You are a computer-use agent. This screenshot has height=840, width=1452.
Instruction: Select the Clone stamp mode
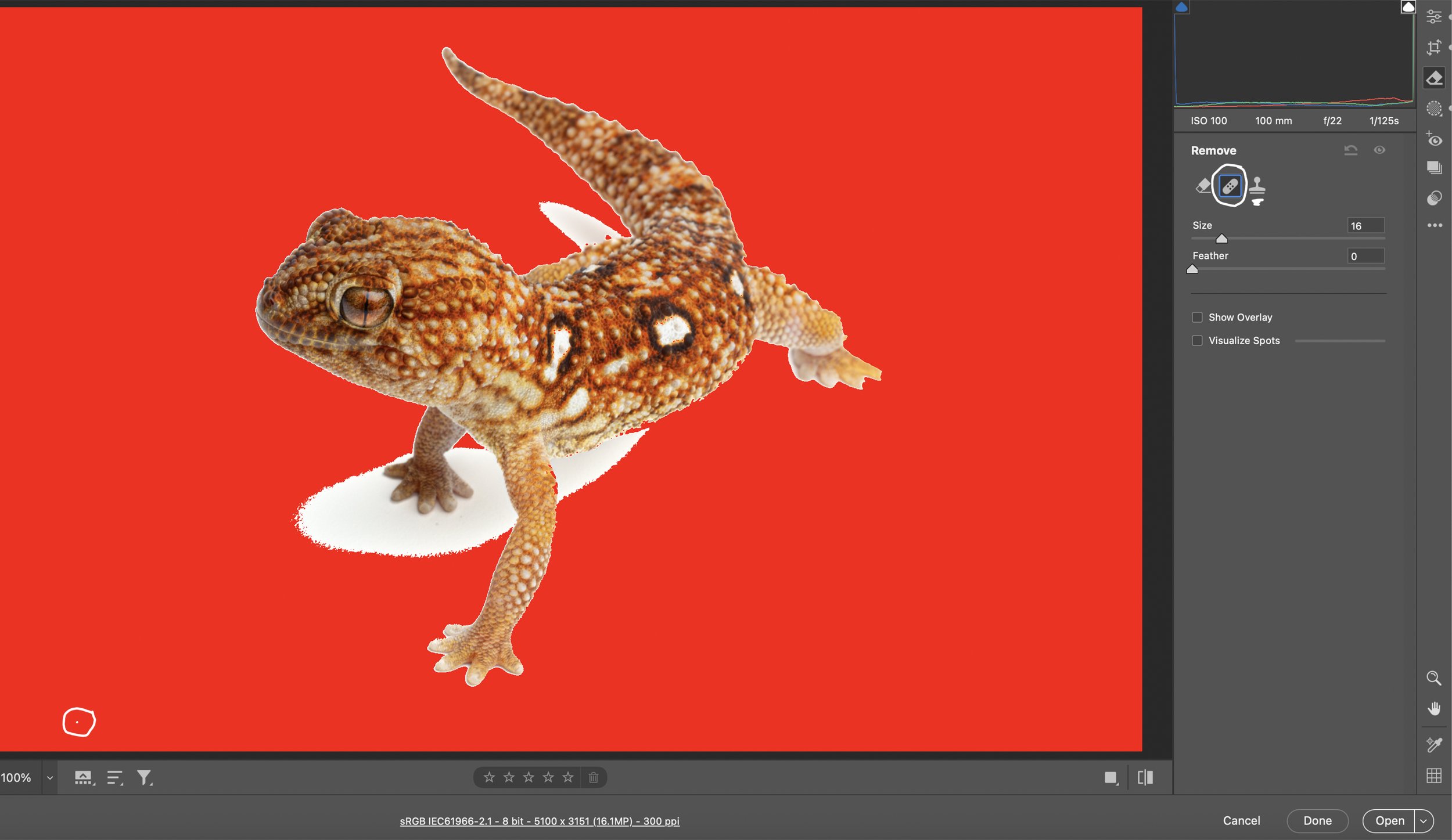click(1257, 186)
